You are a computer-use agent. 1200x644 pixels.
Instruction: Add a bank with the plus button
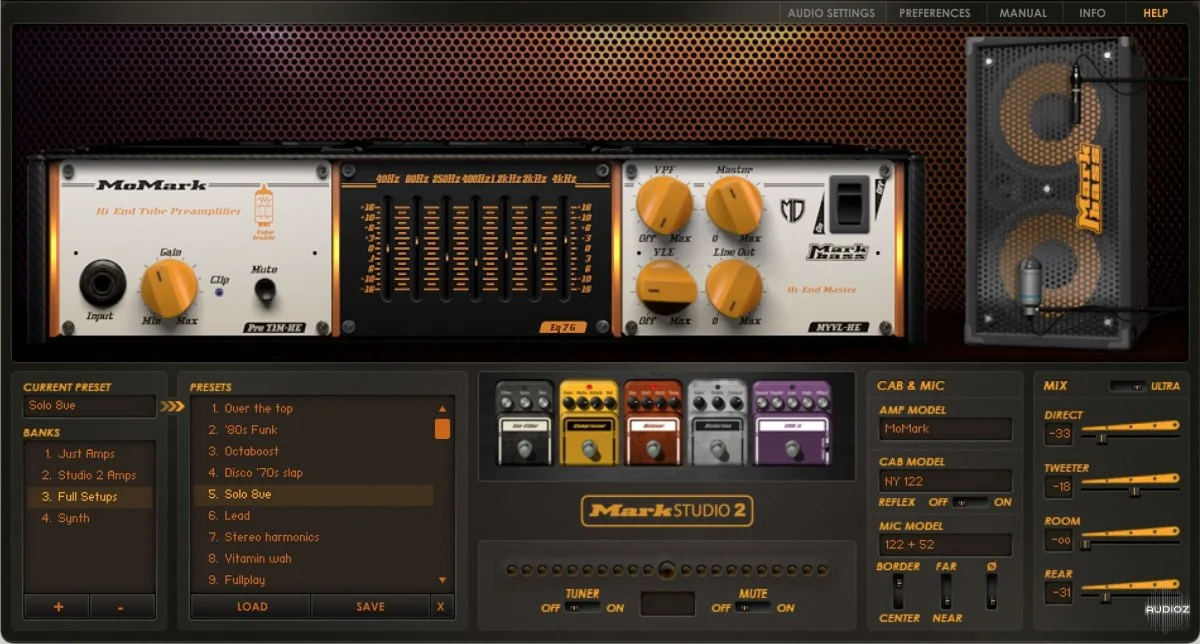click(56, 606)
